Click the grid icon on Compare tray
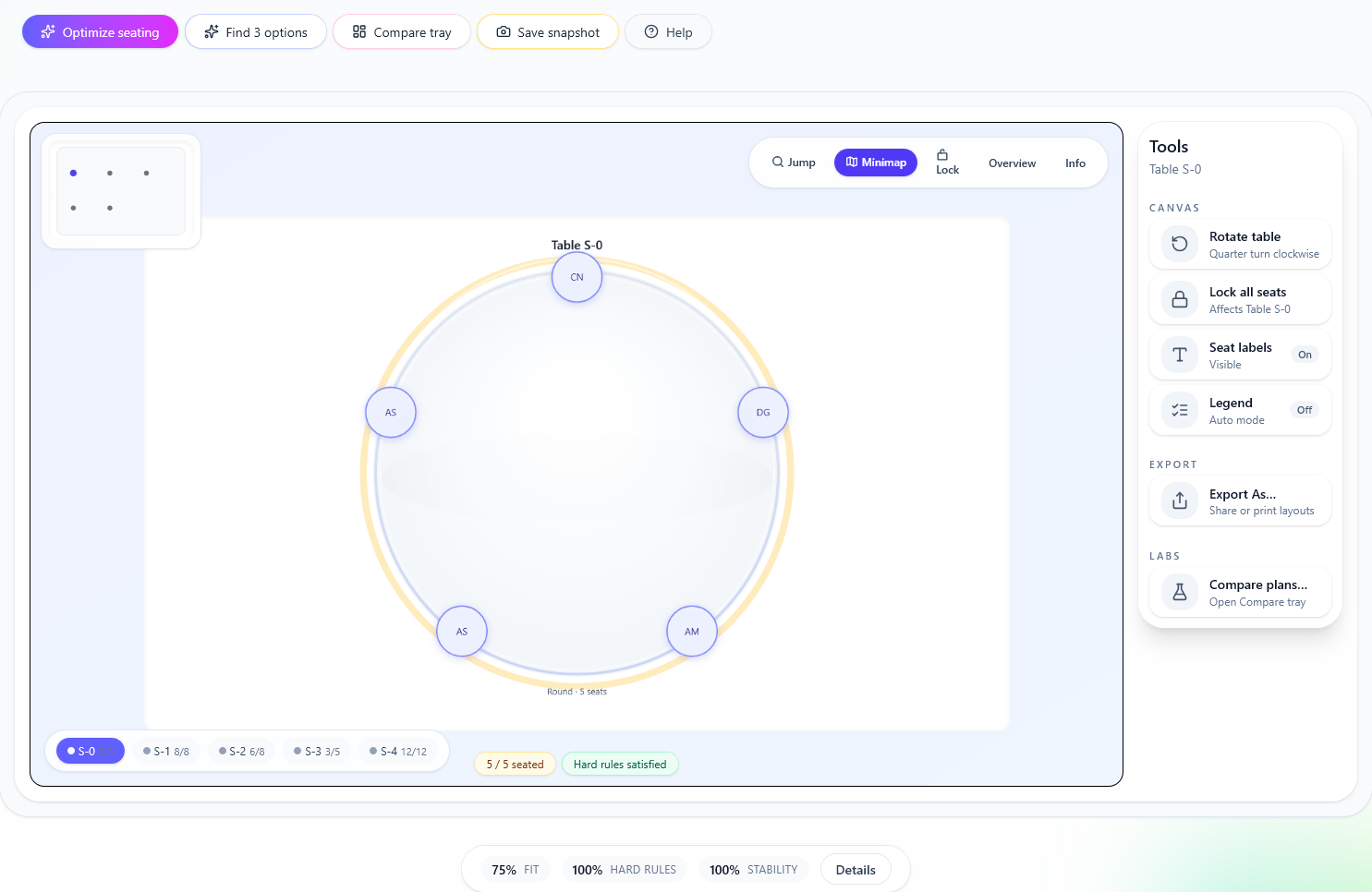 click(359, 32)
